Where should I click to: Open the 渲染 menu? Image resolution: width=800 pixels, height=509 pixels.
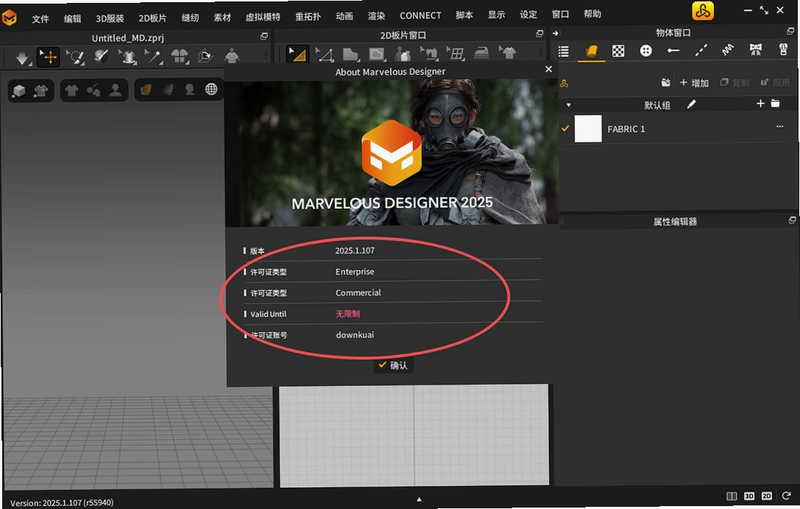coord(377,16)
